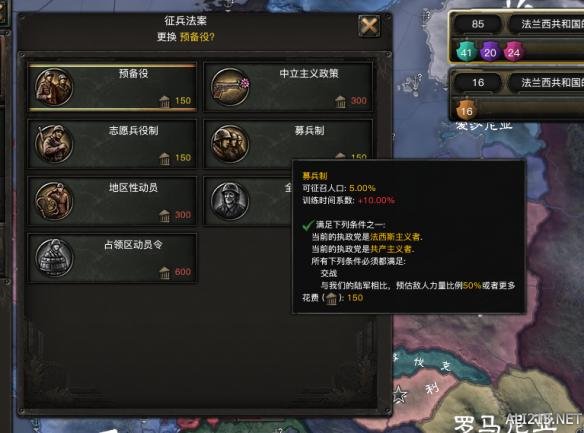
Task: Close the 征兵法案 window
Action: click(x=369, y=26)
